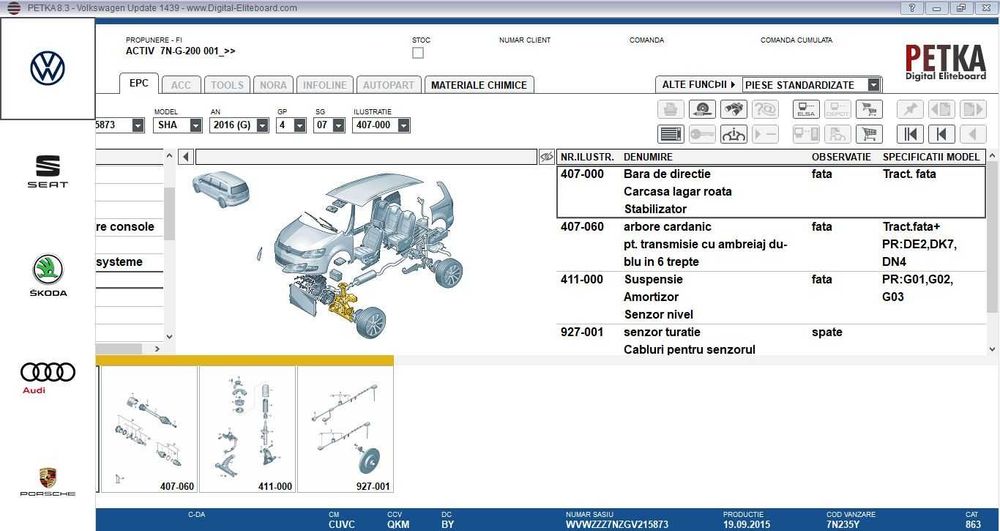Click the collapse arrow left of illustration bar
The height and width of the screenshot is (531, 1000).
tap(186, 157)
